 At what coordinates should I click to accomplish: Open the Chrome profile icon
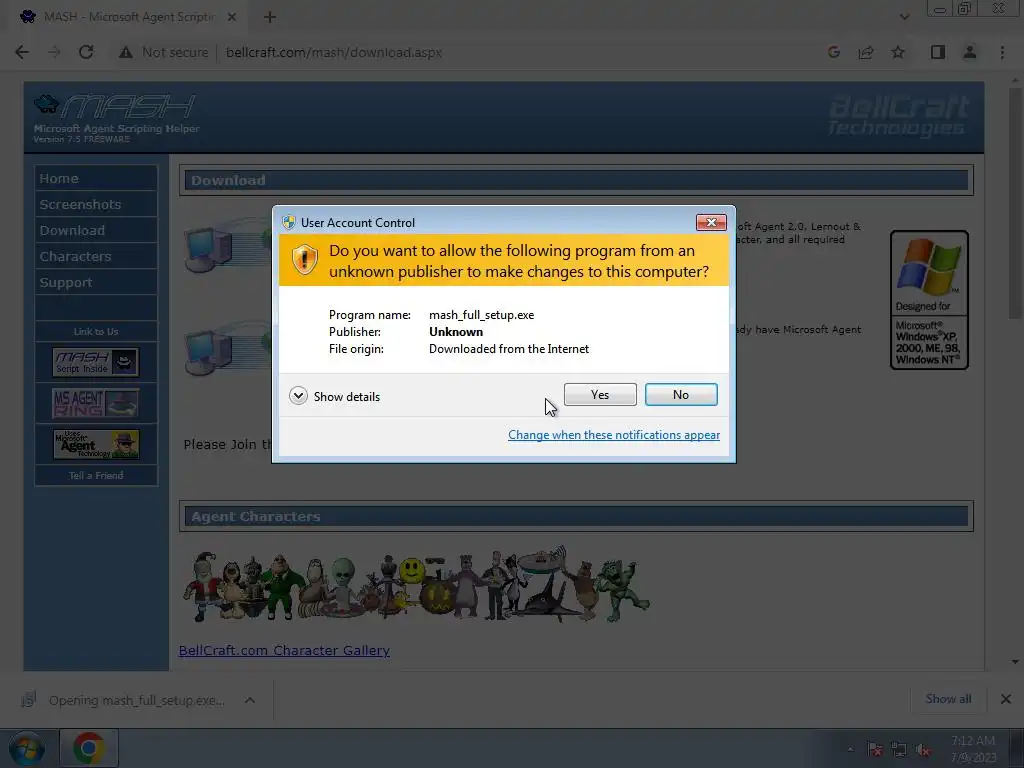click(x=970, y=52)
